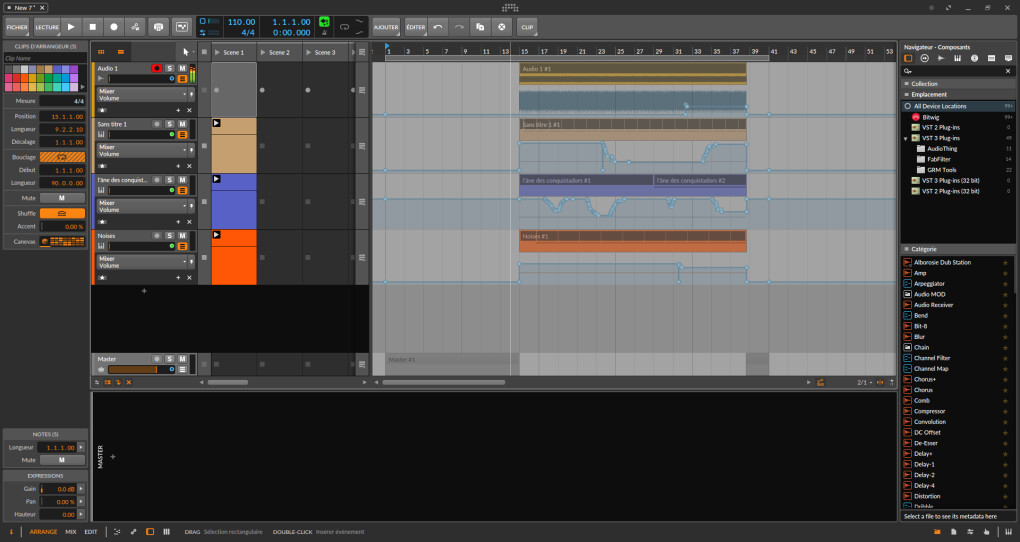
Task: Open the presets browser tab icon
Action: tap(924, 58)
